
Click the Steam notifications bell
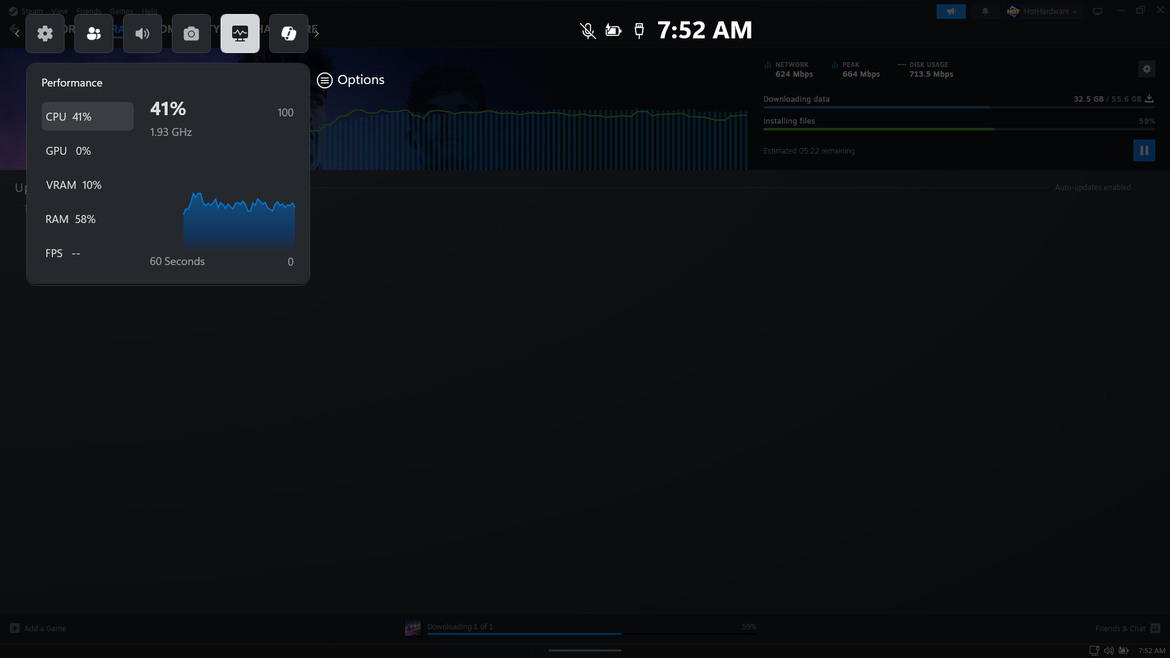(985, 12)
